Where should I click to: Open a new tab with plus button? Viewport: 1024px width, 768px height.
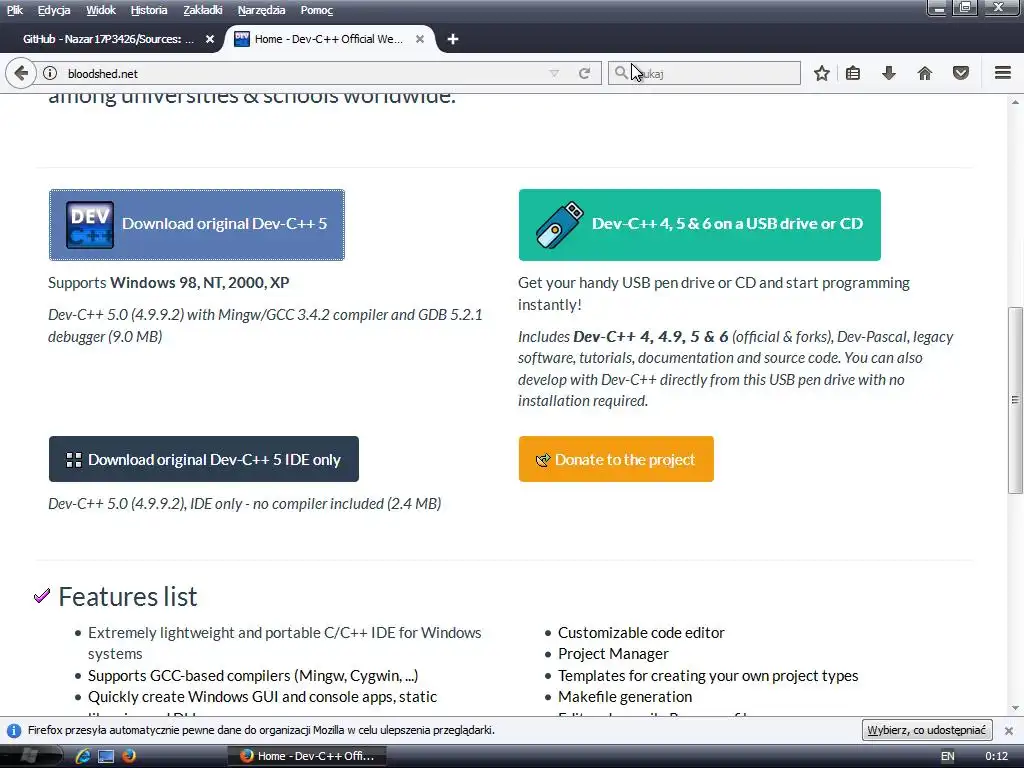[453, 39]
